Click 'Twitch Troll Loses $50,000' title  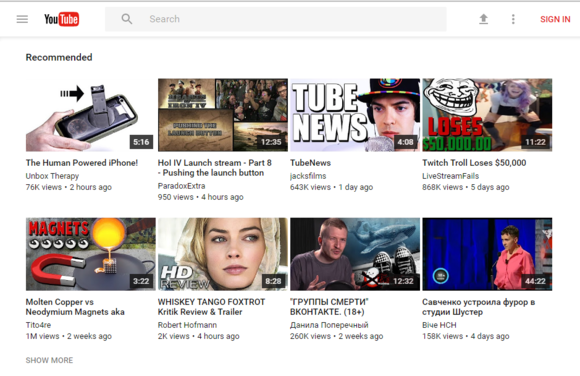[x=474, y=163]
